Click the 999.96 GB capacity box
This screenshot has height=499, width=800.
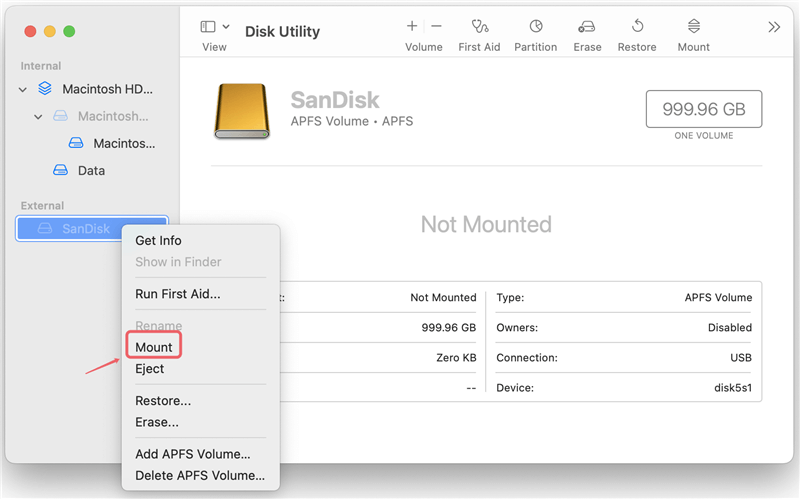tap(704, 109)
